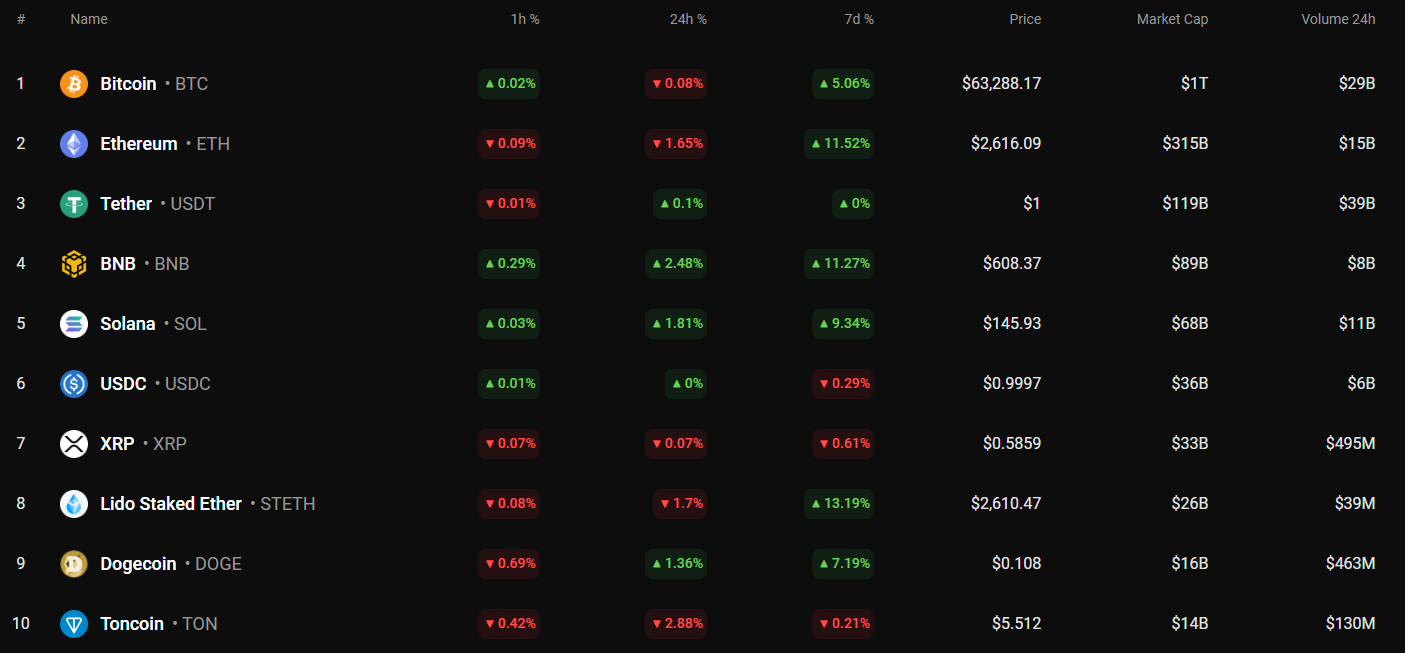Click the Lido Staked Ether icon
Viewport: 1405px width, 653px height.
coord(74,504)
